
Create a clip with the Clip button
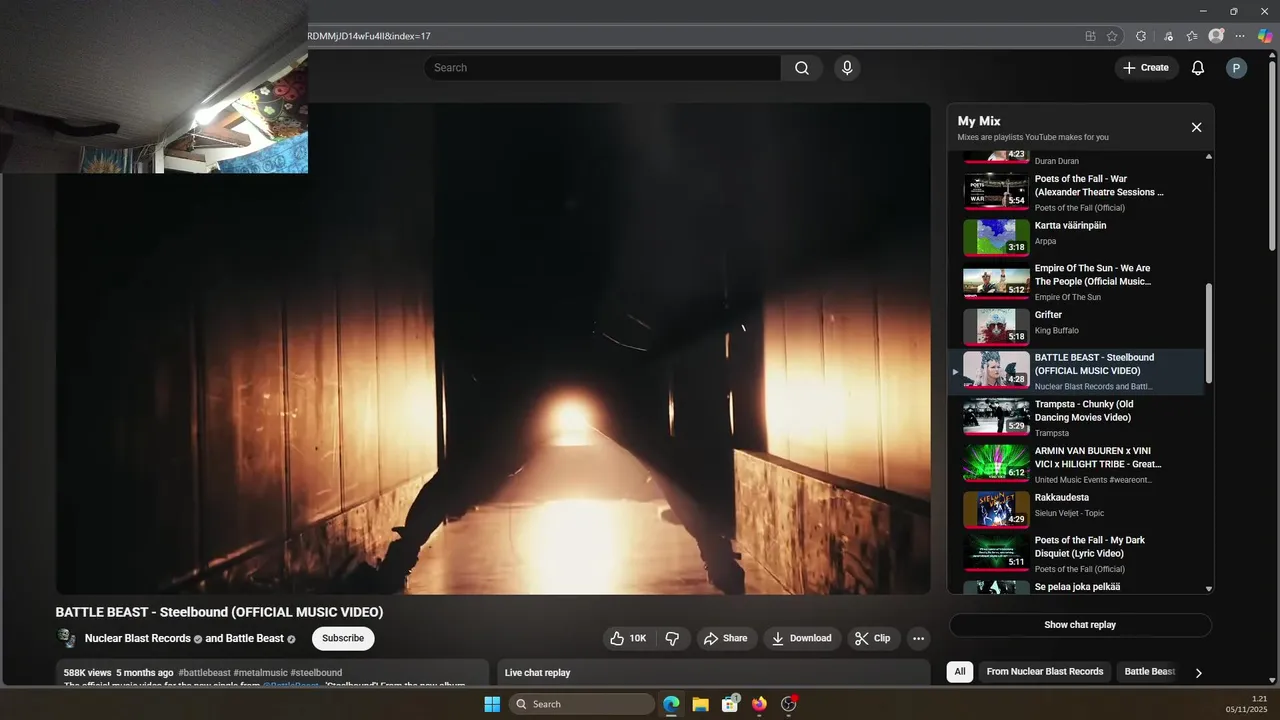pyautogui.click(x=873, y=638)
